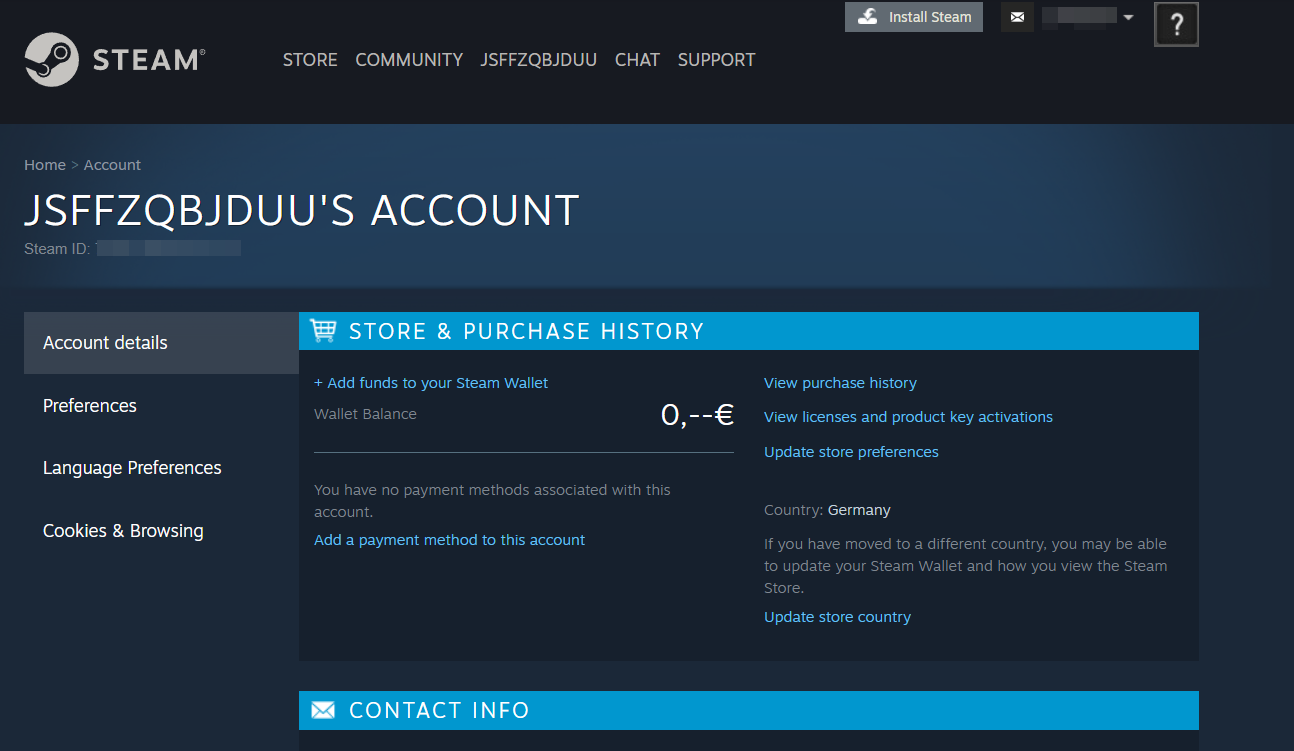
Task: Select Preferences in the sidebar
Action: coord(89,405)
